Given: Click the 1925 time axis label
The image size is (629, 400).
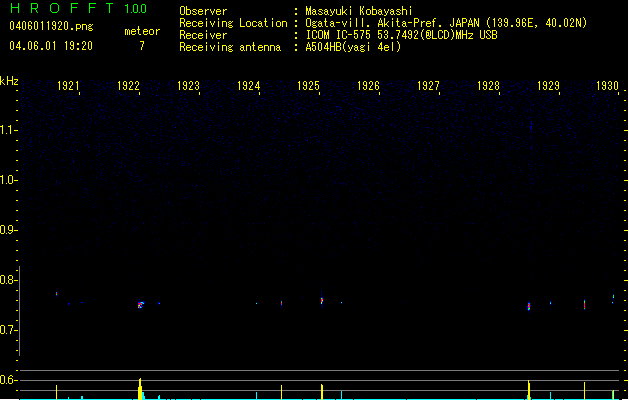Looking at the screenshot, I should pyautogui.click(x=308, y=86).
